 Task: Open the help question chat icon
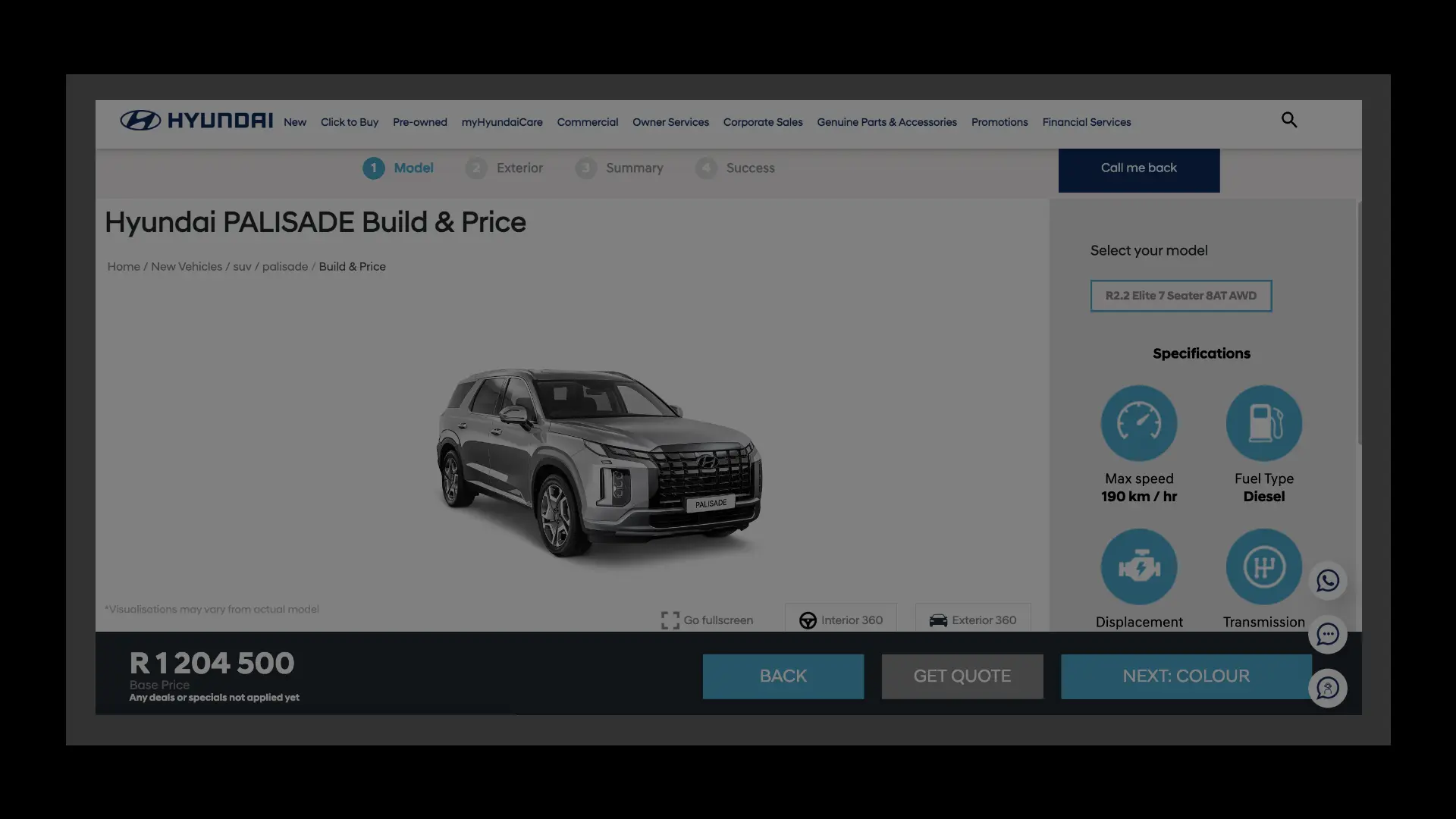pos(1328,688)
